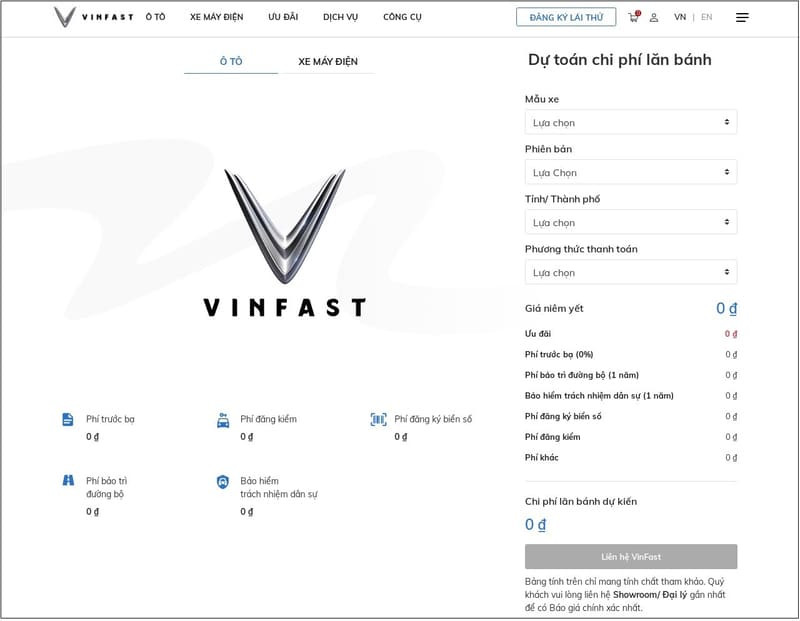Click the Chi phí lăn bánh dự kiến label
Screen dimensions: 800x621
click(x=581, y=502)
